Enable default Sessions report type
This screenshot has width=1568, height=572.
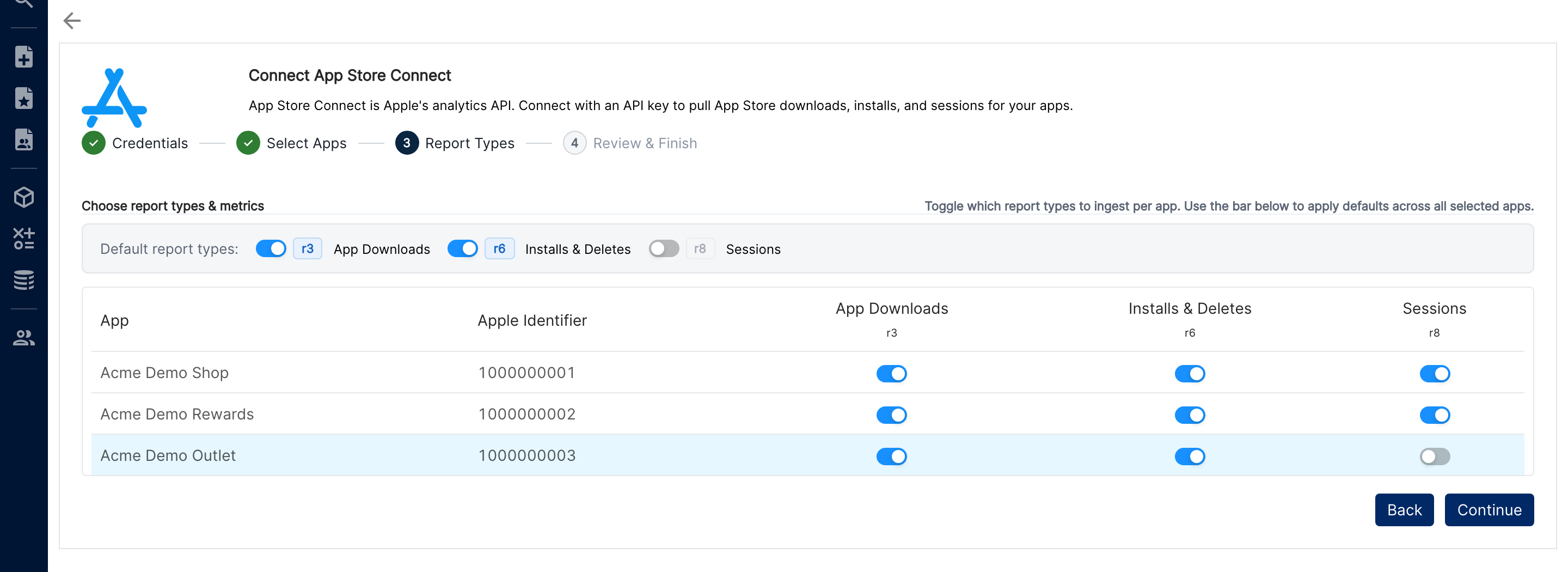[x=664, y=248]
